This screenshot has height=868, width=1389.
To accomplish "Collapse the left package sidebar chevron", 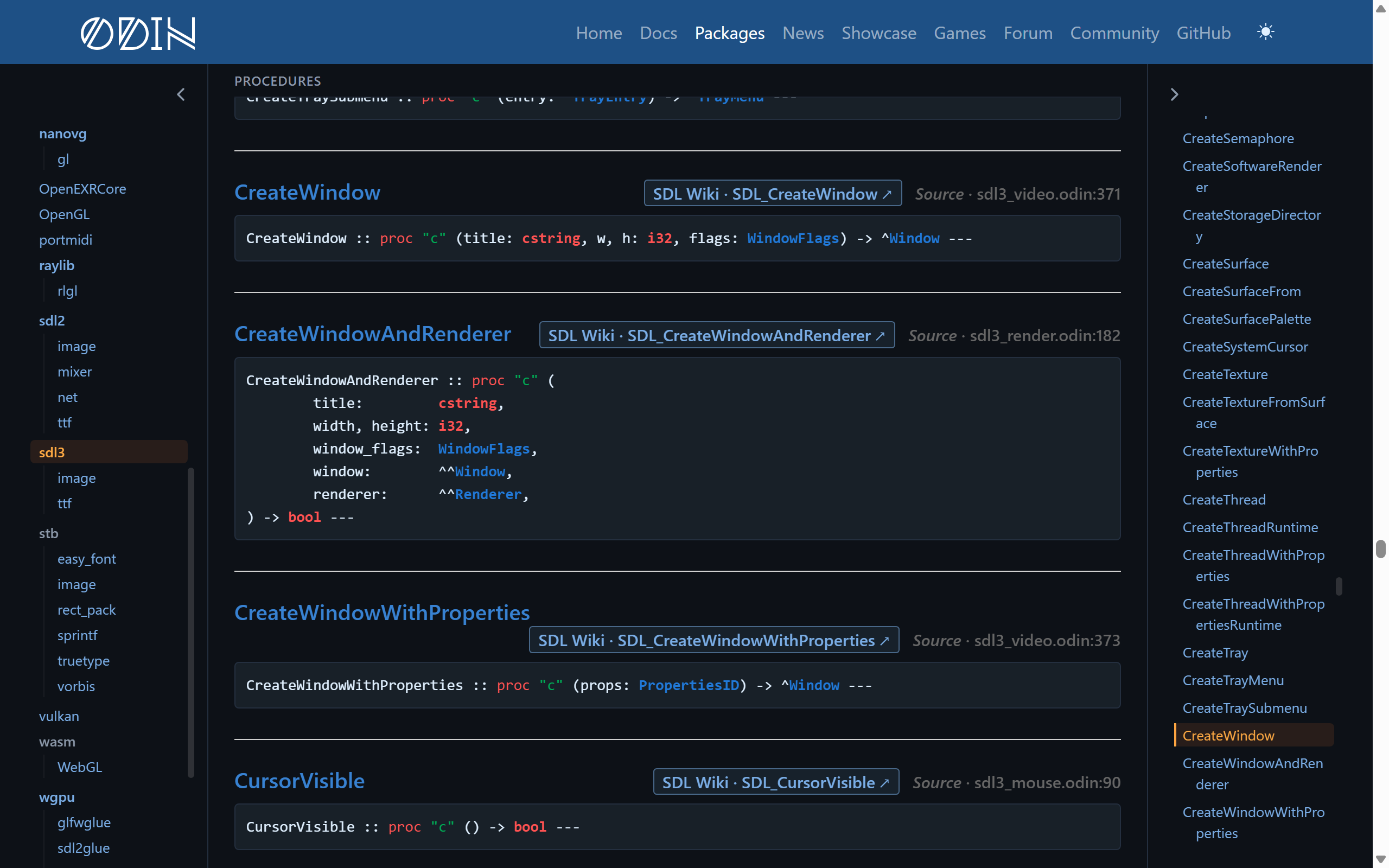I will [x=181, y=94].
